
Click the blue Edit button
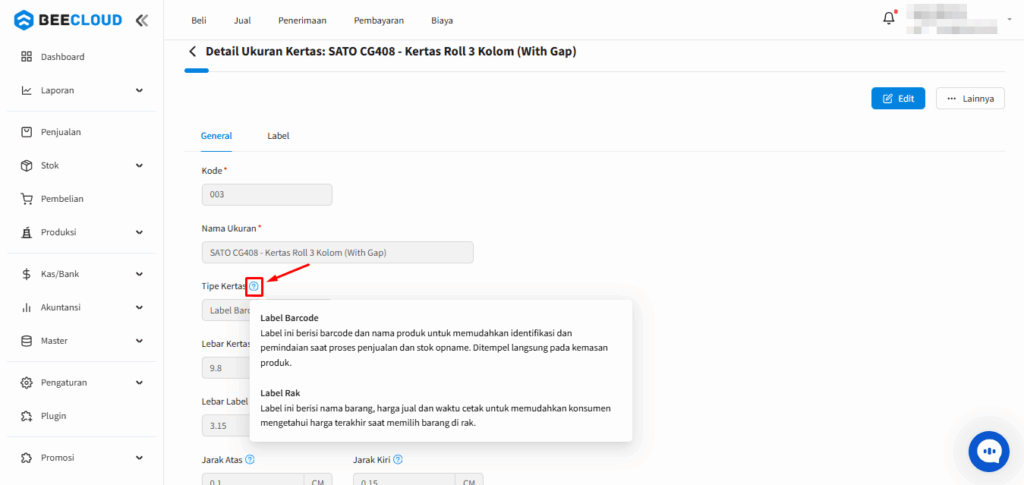[x=898, y=99]
